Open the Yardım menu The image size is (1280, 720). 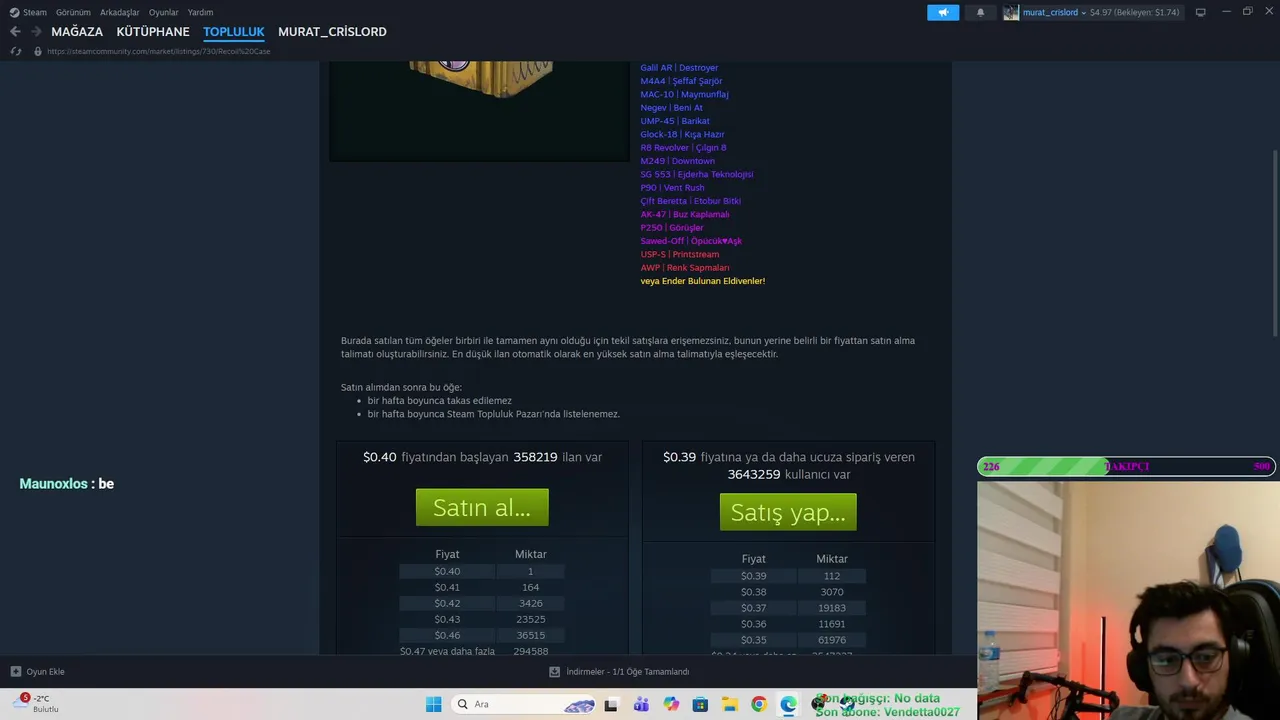[200, 12]
